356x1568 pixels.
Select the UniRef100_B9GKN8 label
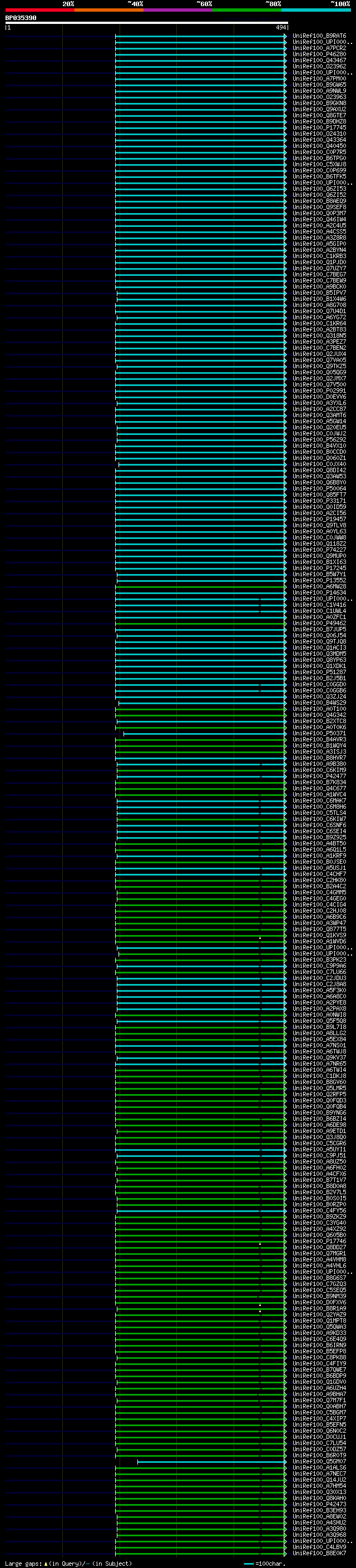coord(319,103)
